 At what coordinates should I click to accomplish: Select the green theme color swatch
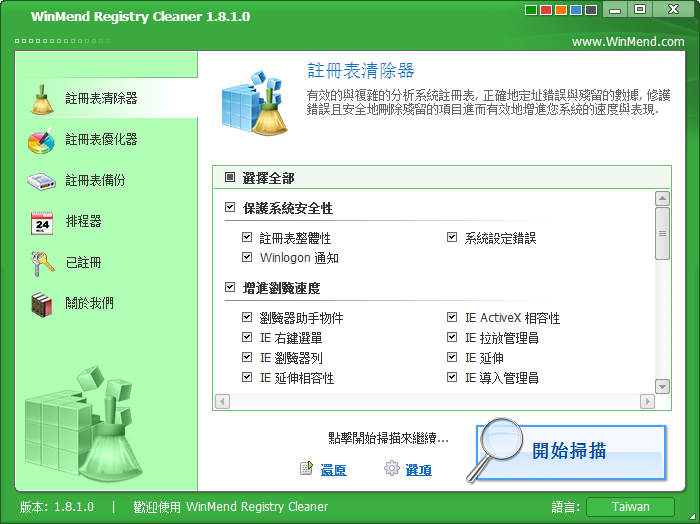click(x=531, y=10)
